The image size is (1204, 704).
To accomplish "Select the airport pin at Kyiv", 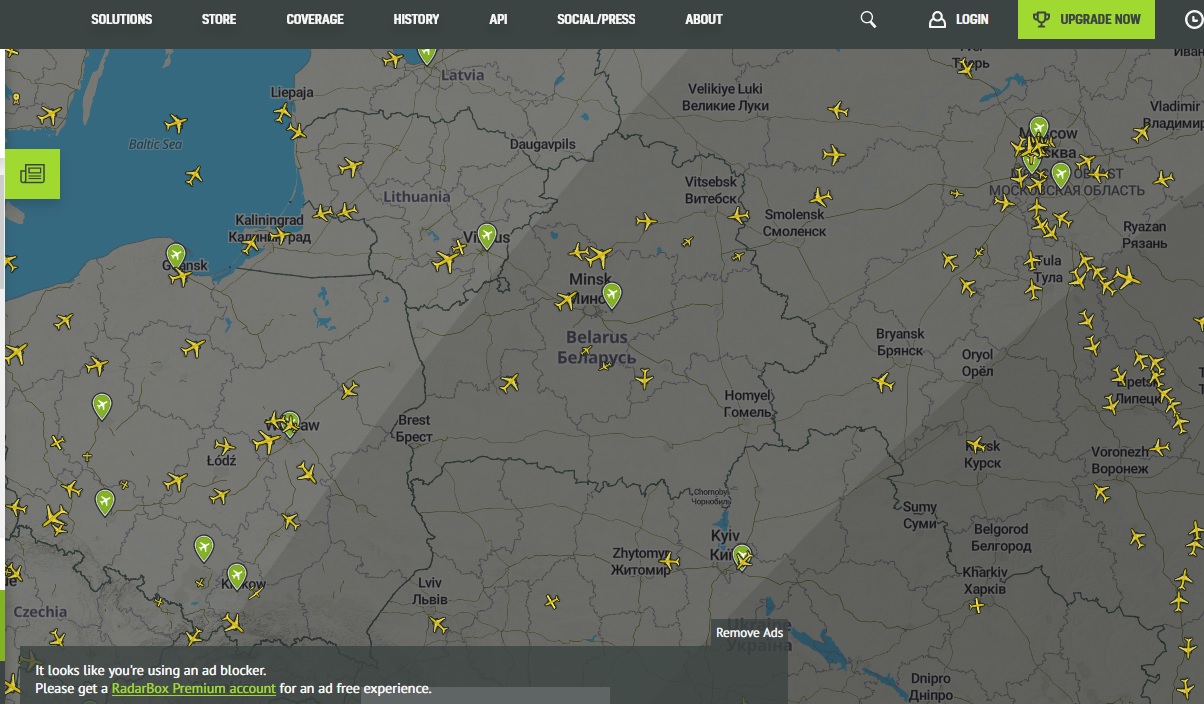I will [741, 555].
